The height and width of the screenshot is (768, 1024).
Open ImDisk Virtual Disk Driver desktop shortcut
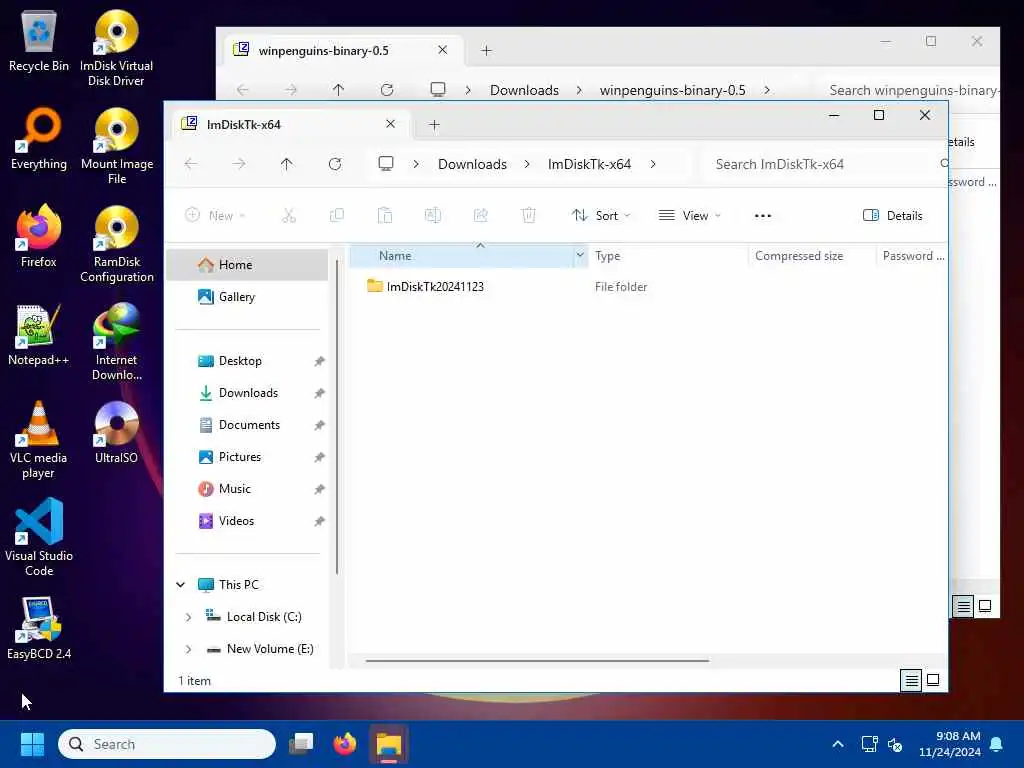(116, 48)
